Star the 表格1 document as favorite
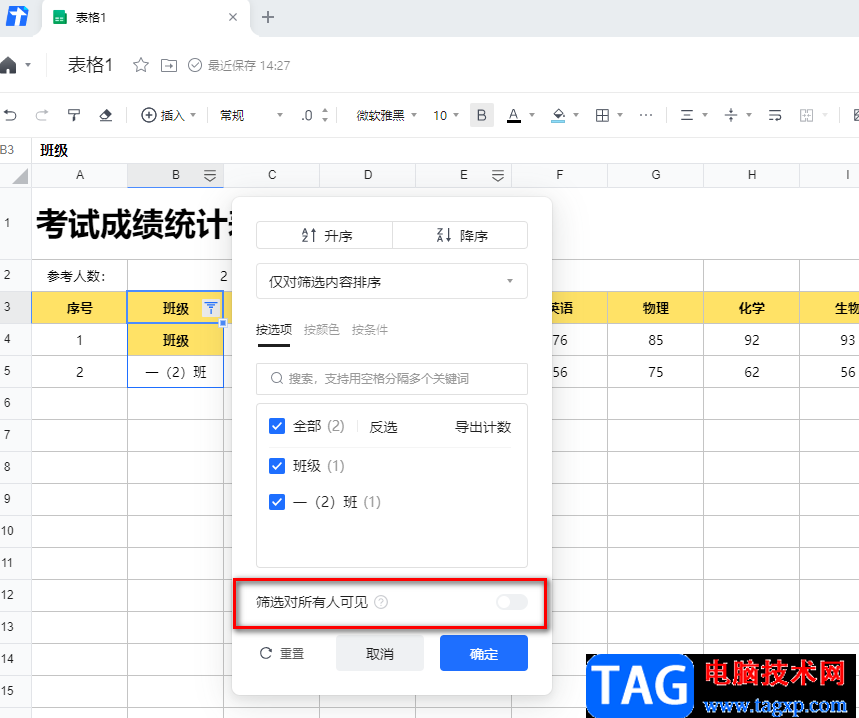 (x=141, y=65)
